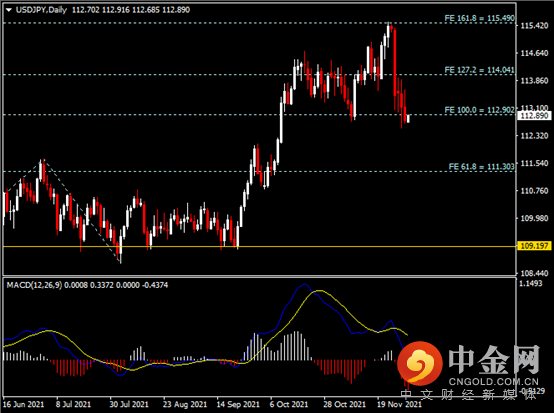Select the FE 61.8 = 111.303 label
The image size is (554, 413).
tap(481, 167)
